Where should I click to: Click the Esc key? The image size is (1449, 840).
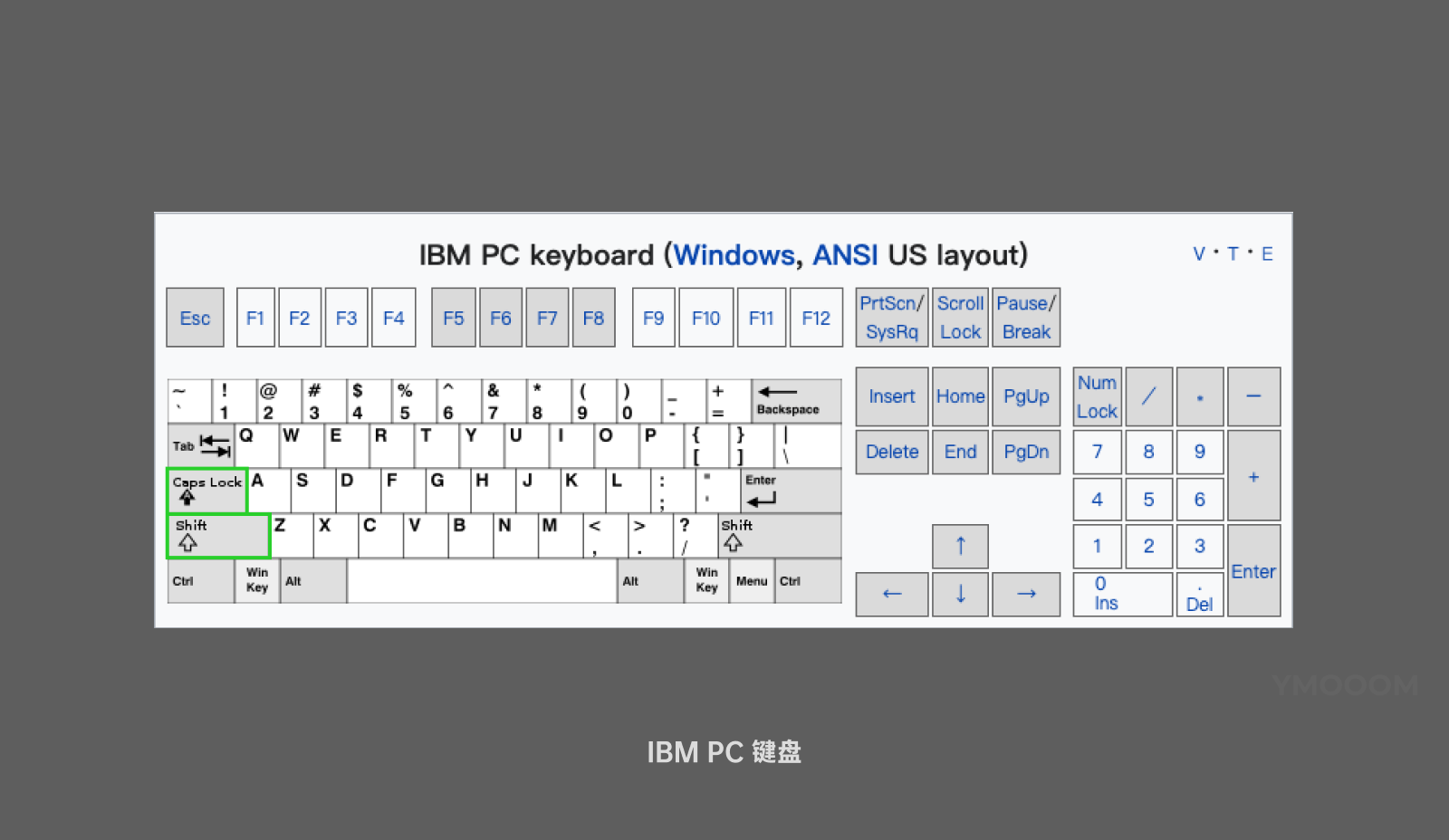(195, 318)
